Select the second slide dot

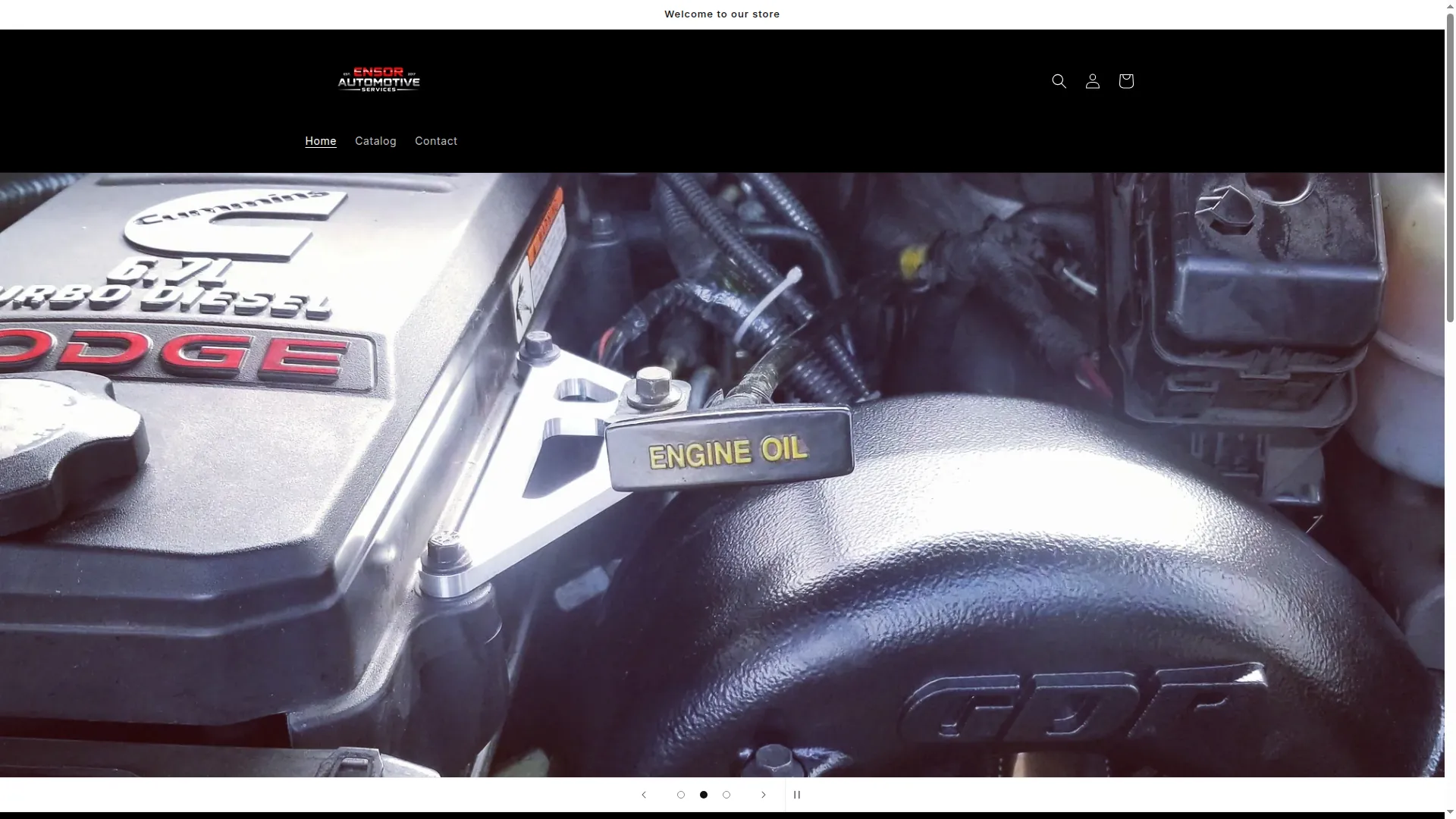[x=704, y=795]
